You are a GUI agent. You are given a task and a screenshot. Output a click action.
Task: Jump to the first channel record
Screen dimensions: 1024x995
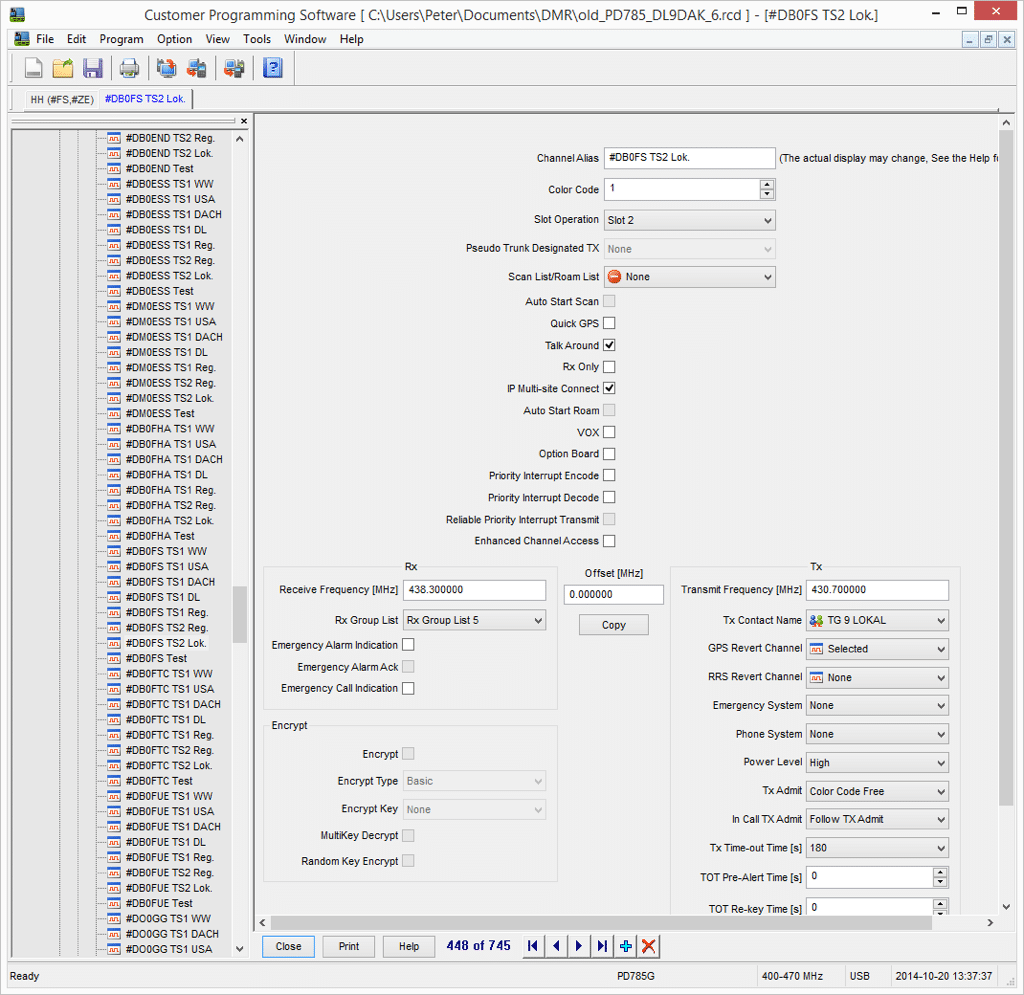pyautogui.click(x=533, y=946)
